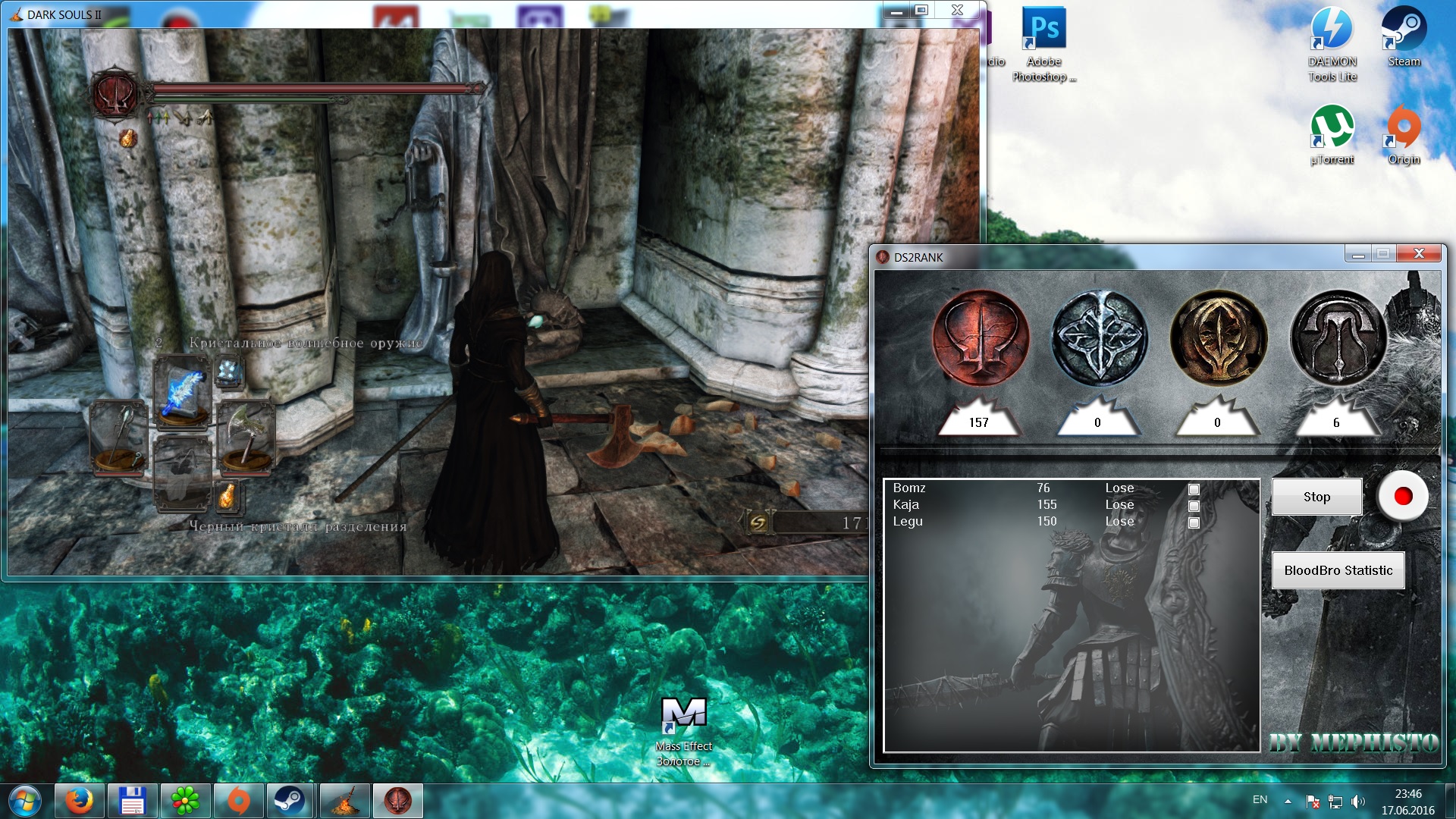Open the Steam desktop shortcut

point(1404,36)
